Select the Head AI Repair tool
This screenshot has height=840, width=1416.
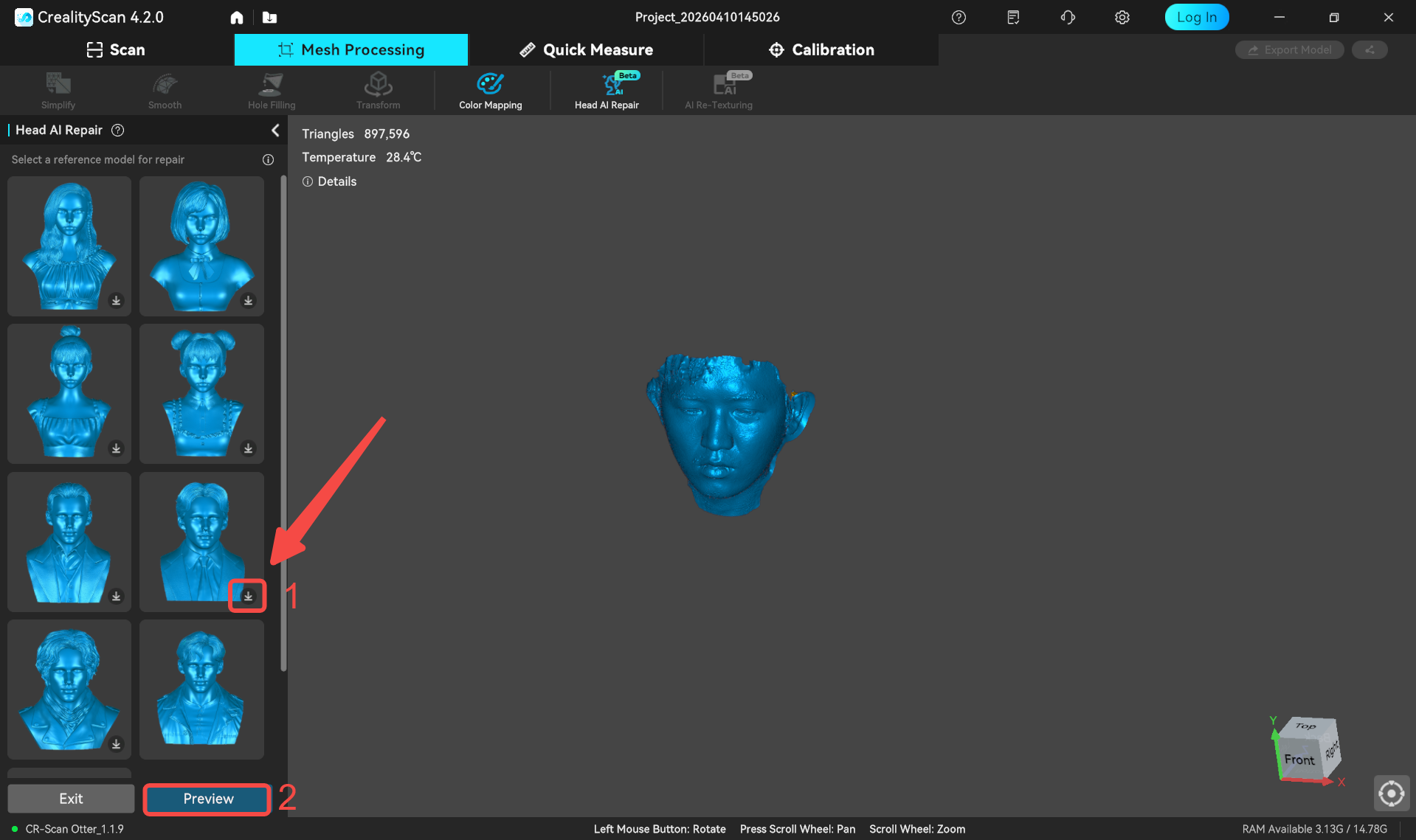pyautogui.click(x=607, y=91)
